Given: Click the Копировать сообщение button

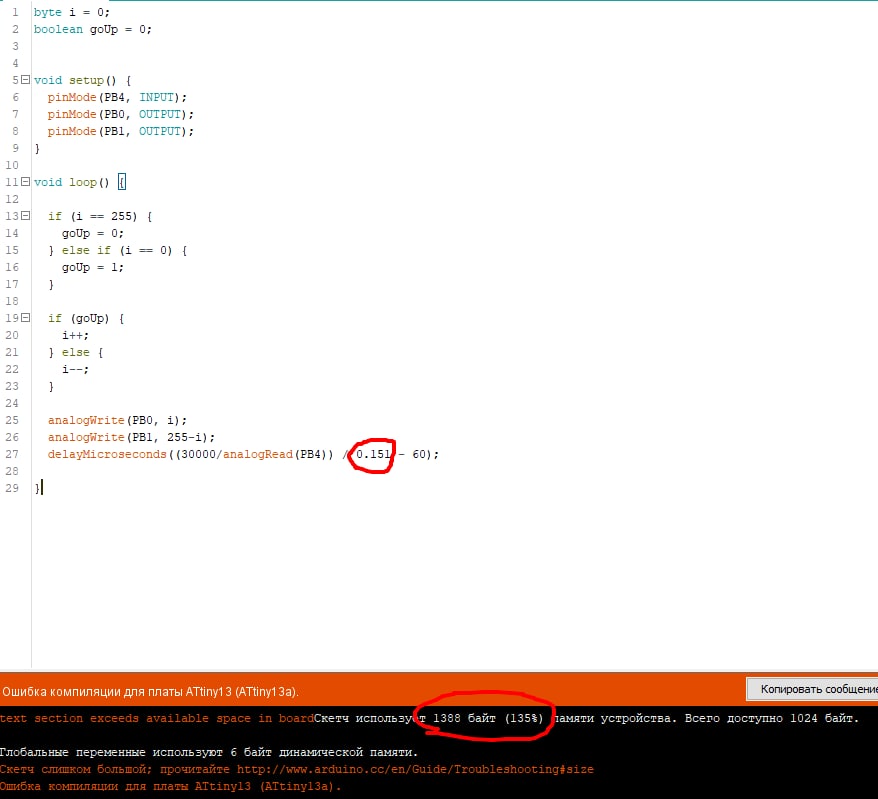Looking at the screenshot, I should pos(813,689).
